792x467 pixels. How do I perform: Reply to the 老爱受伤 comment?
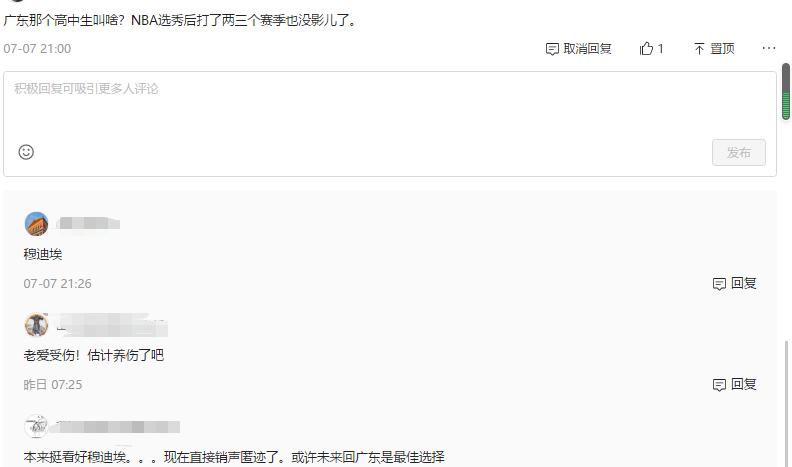click(x=744, y=384)
